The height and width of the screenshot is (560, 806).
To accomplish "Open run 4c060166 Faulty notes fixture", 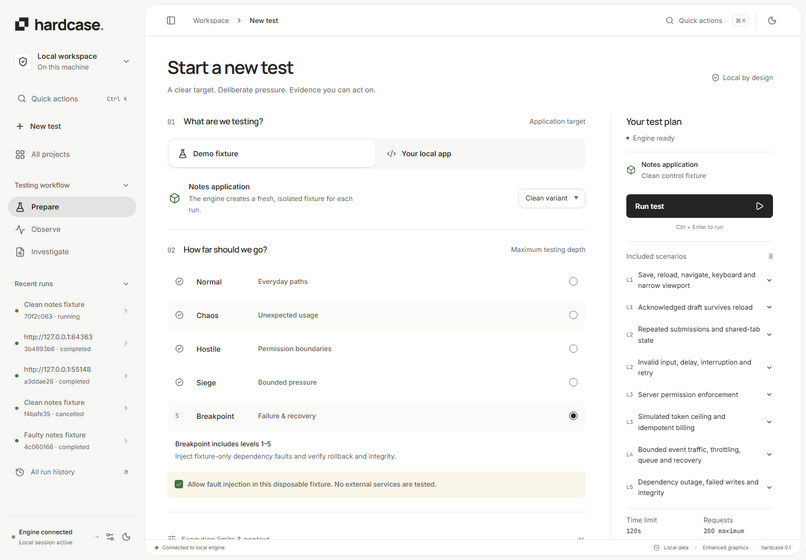I will (x=72, y=441).
